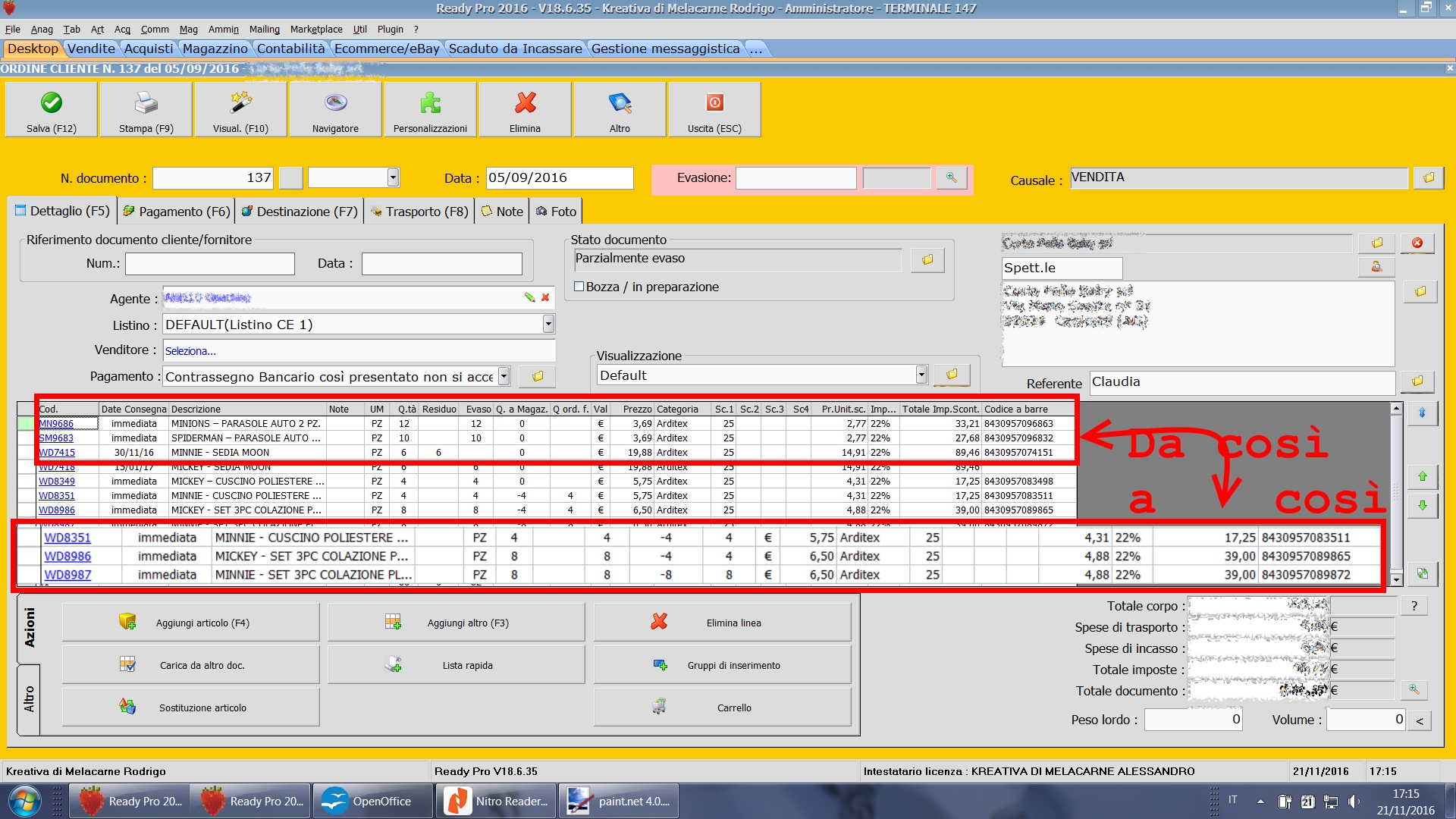Open the Note tab
The image size is (1456, 819).
[x=502, y=212]
